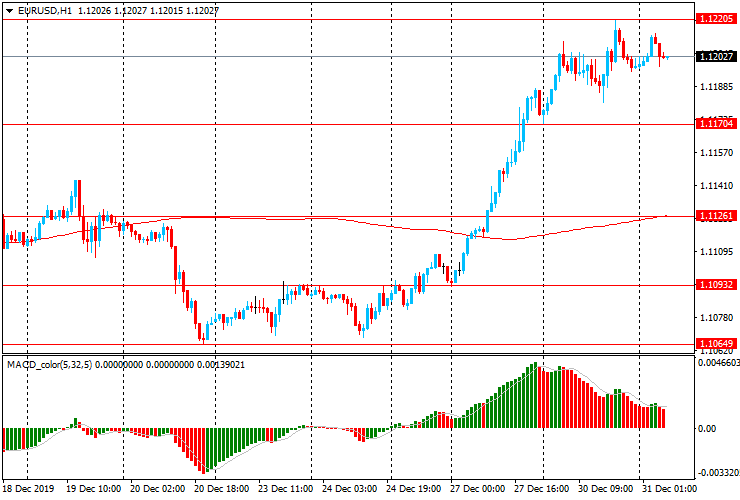This screenshot has height=500, width=740.
Task: Click the 20 Dec 02:00 time label
Action: 158,489
